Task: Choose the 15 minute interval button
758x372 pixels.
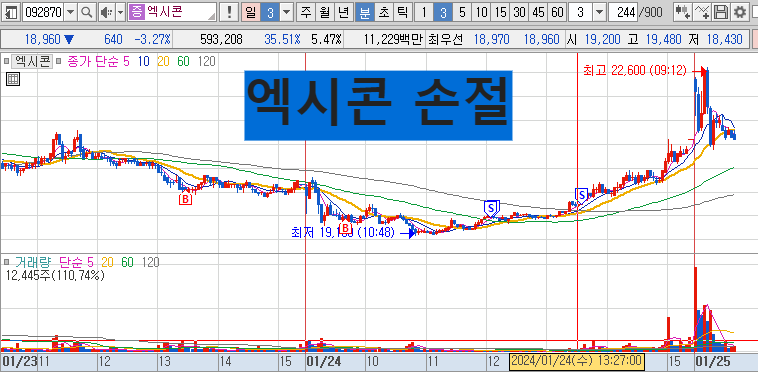Action: (500, 12)
